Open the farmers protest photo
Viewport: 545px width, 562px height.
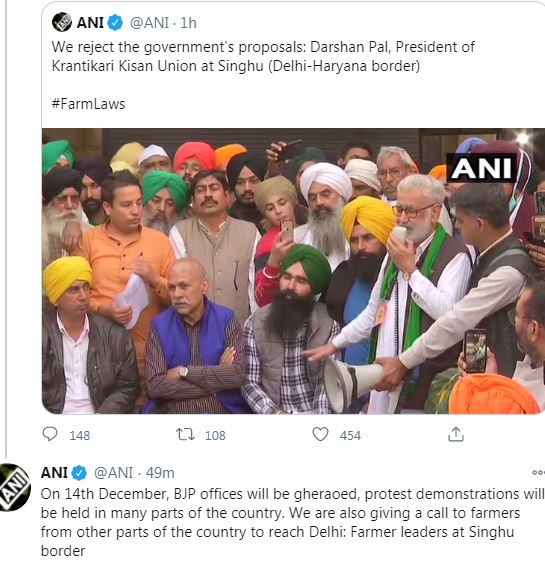pos(293,271)
